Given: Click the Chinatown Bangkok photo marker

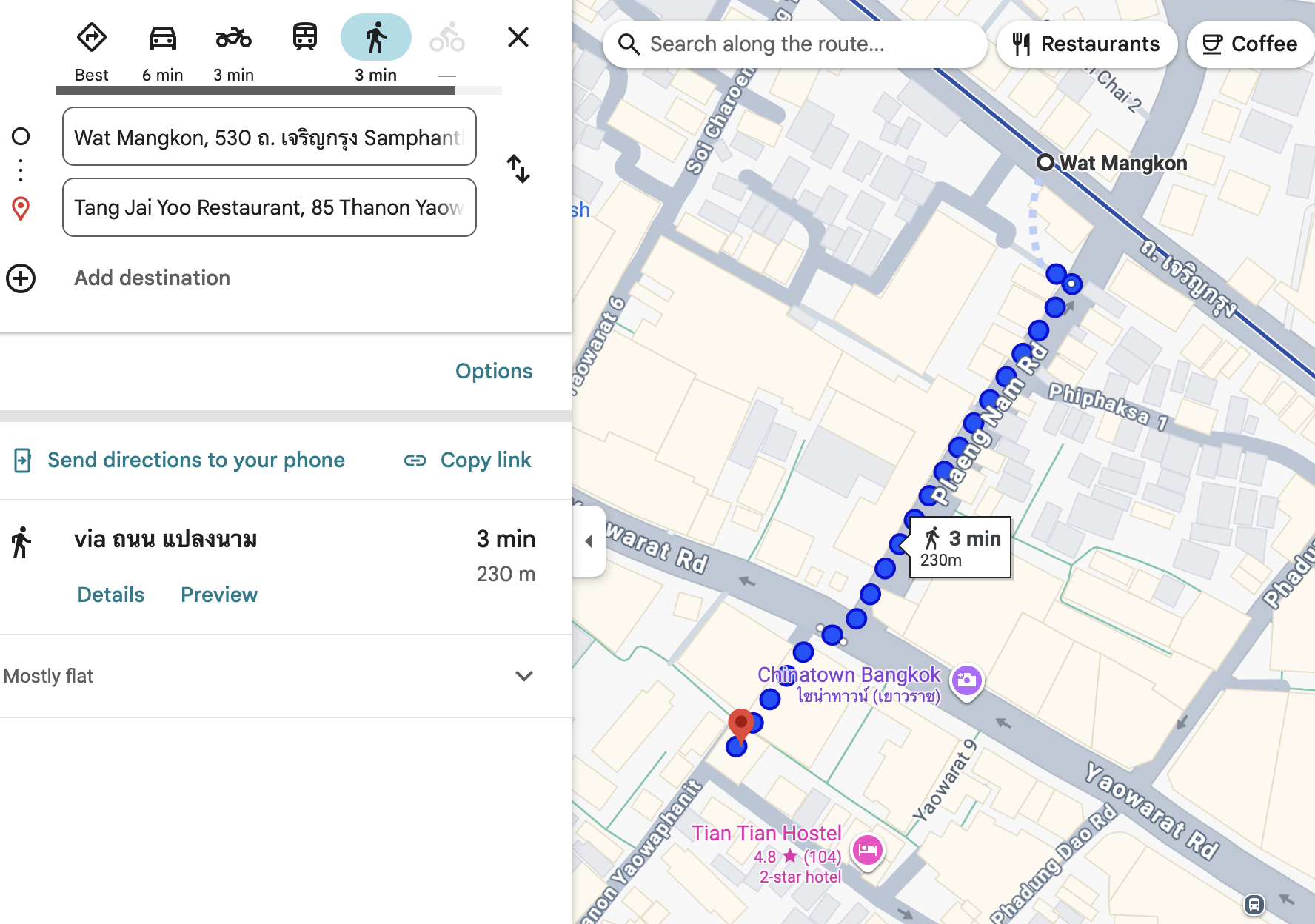Looking at the screenshot, I should [x=966, y=680].
